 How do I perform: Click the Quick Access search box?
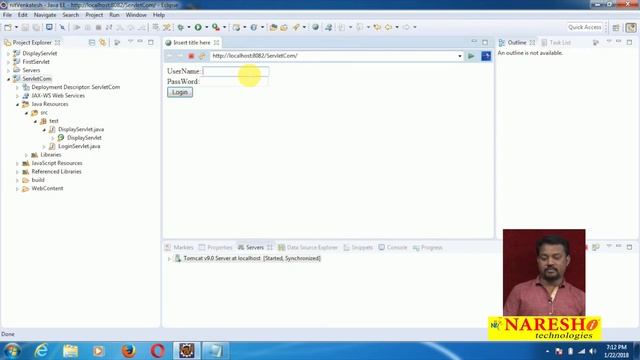pyautogui.click(x=584, y=27)
